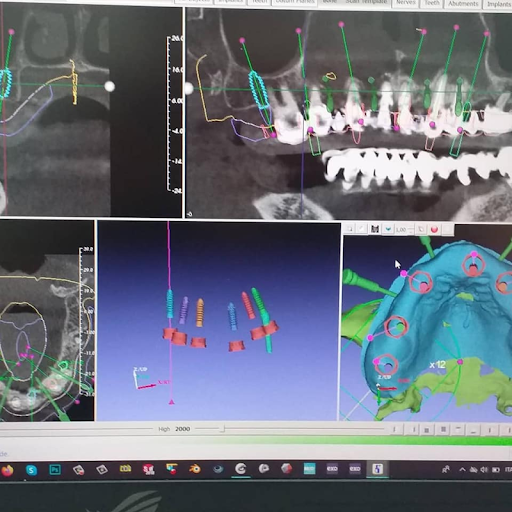
Task: Click the x12 label on the 3D model
Action: click(437, 365)
